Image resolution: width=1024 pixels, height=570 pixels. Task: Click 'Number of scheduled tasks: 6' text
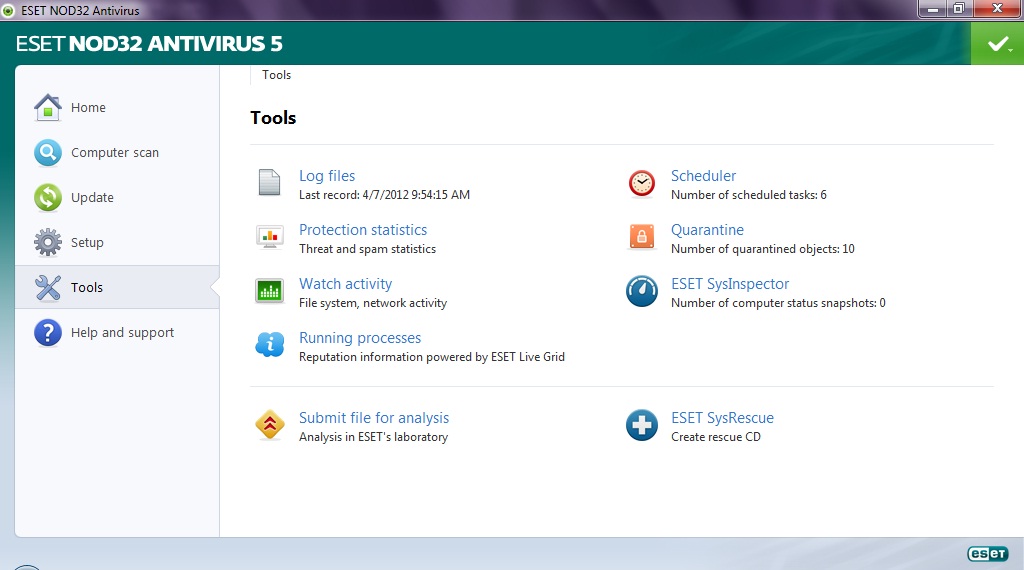pos(748,195)
